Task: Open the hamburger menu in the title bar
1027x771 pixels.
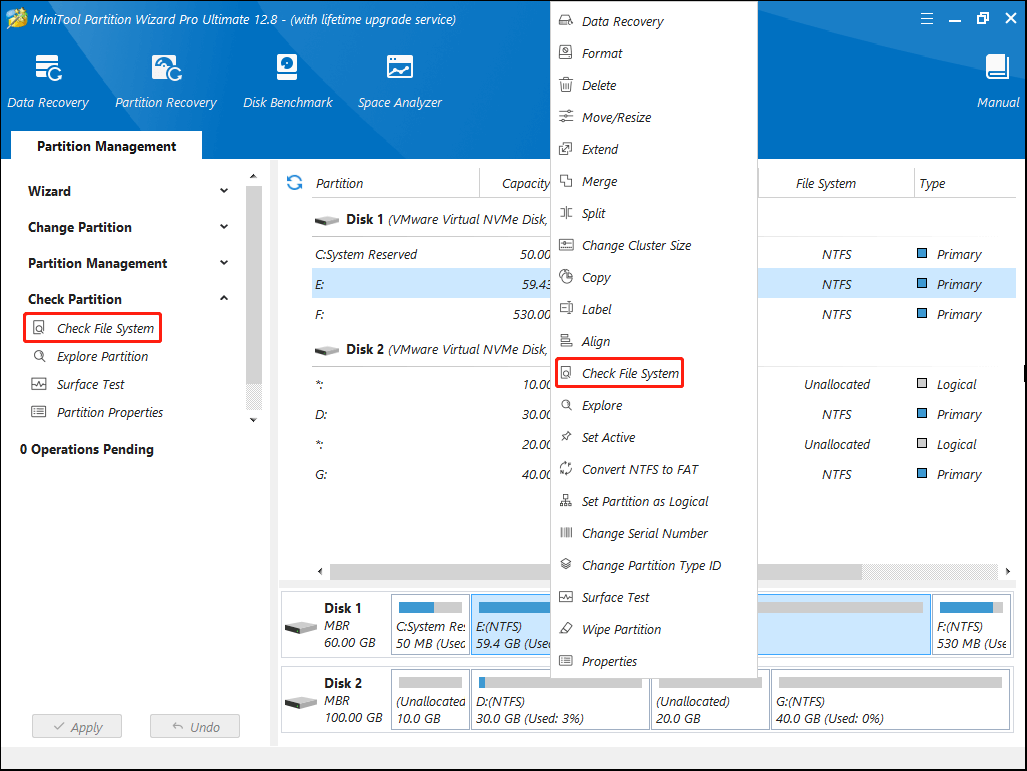Action: pos(927,19)
